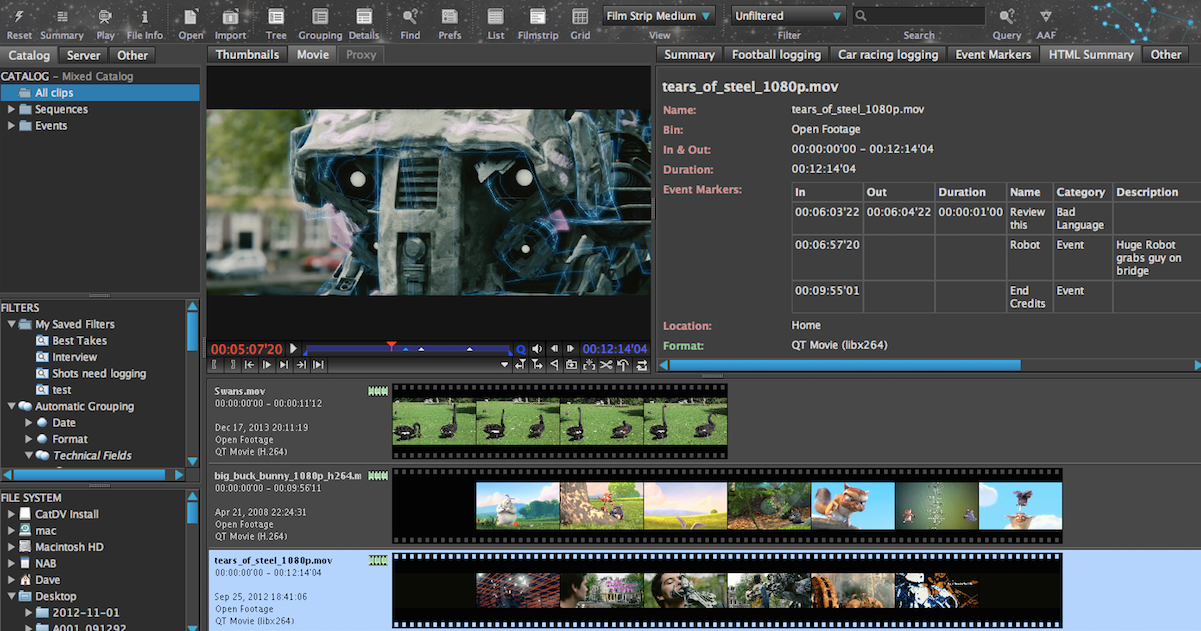Show the Tree panel via toolbar

276,16
